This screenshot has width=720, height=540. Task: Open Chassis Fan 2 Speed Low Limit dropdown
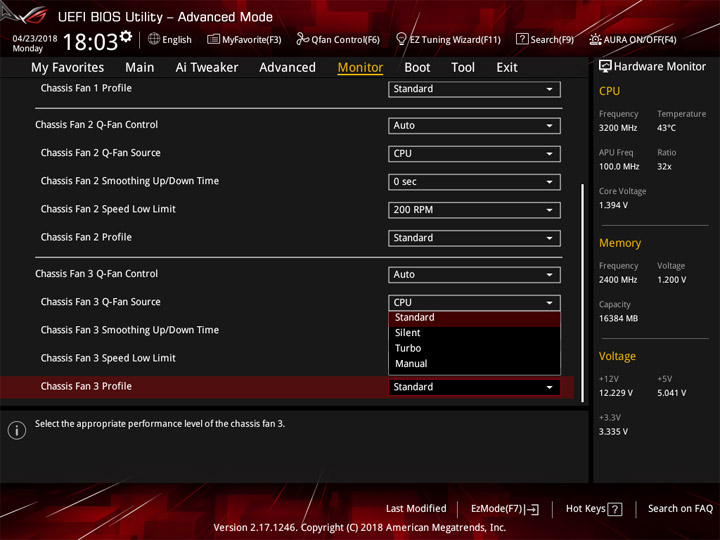[474, 210]
